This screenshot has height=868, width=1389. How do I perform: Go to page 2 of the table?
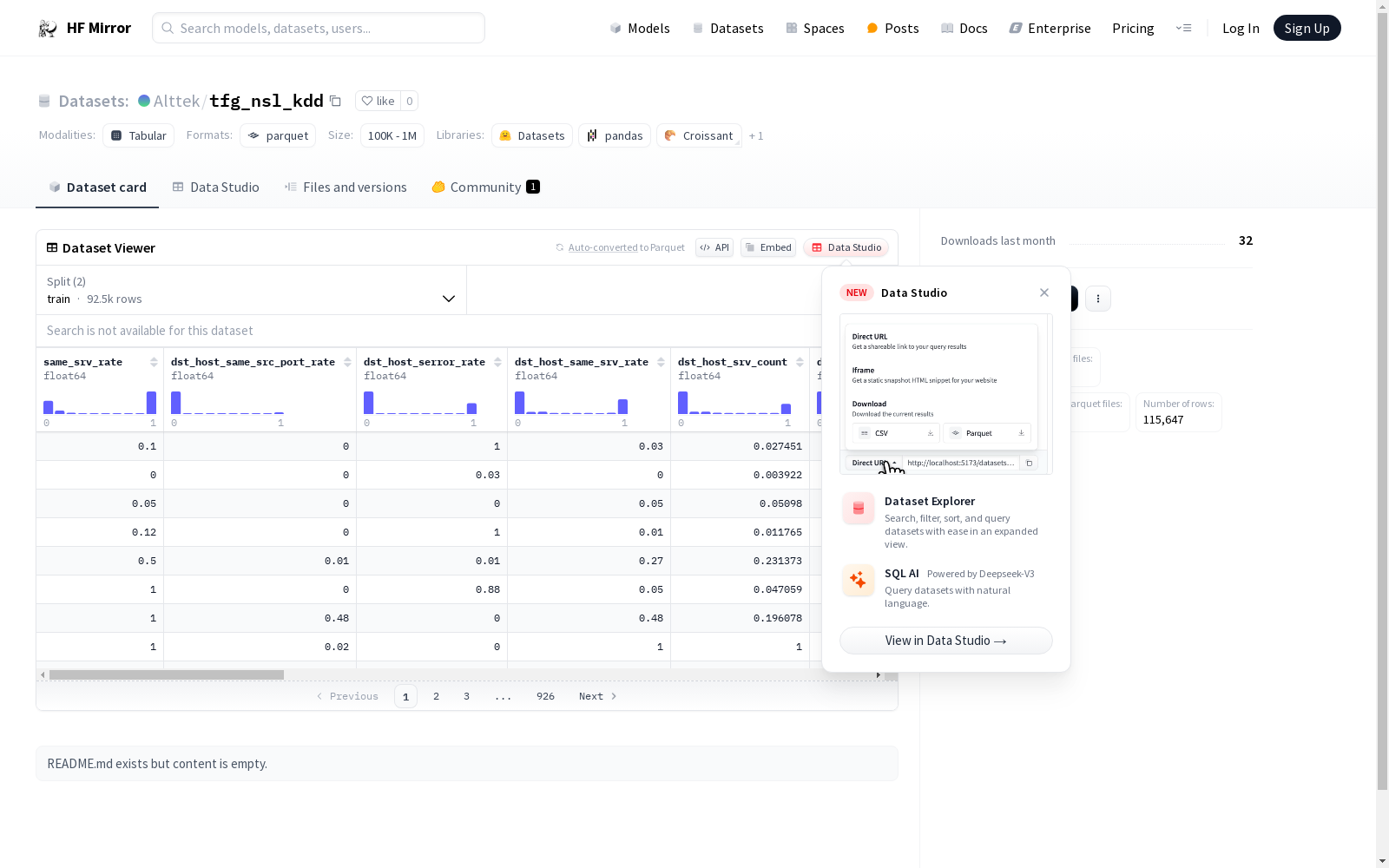point(437,696)
